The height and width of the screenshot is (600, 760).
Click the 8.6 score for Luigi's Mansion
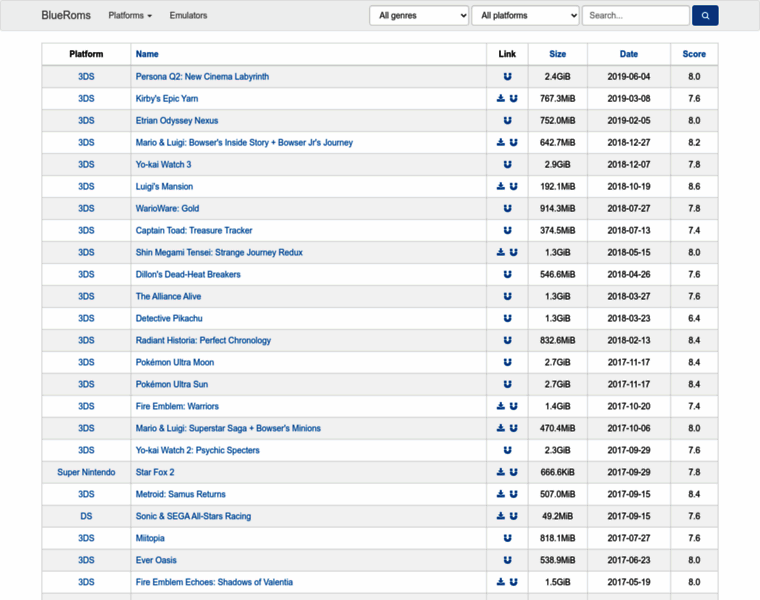(694, 187)
